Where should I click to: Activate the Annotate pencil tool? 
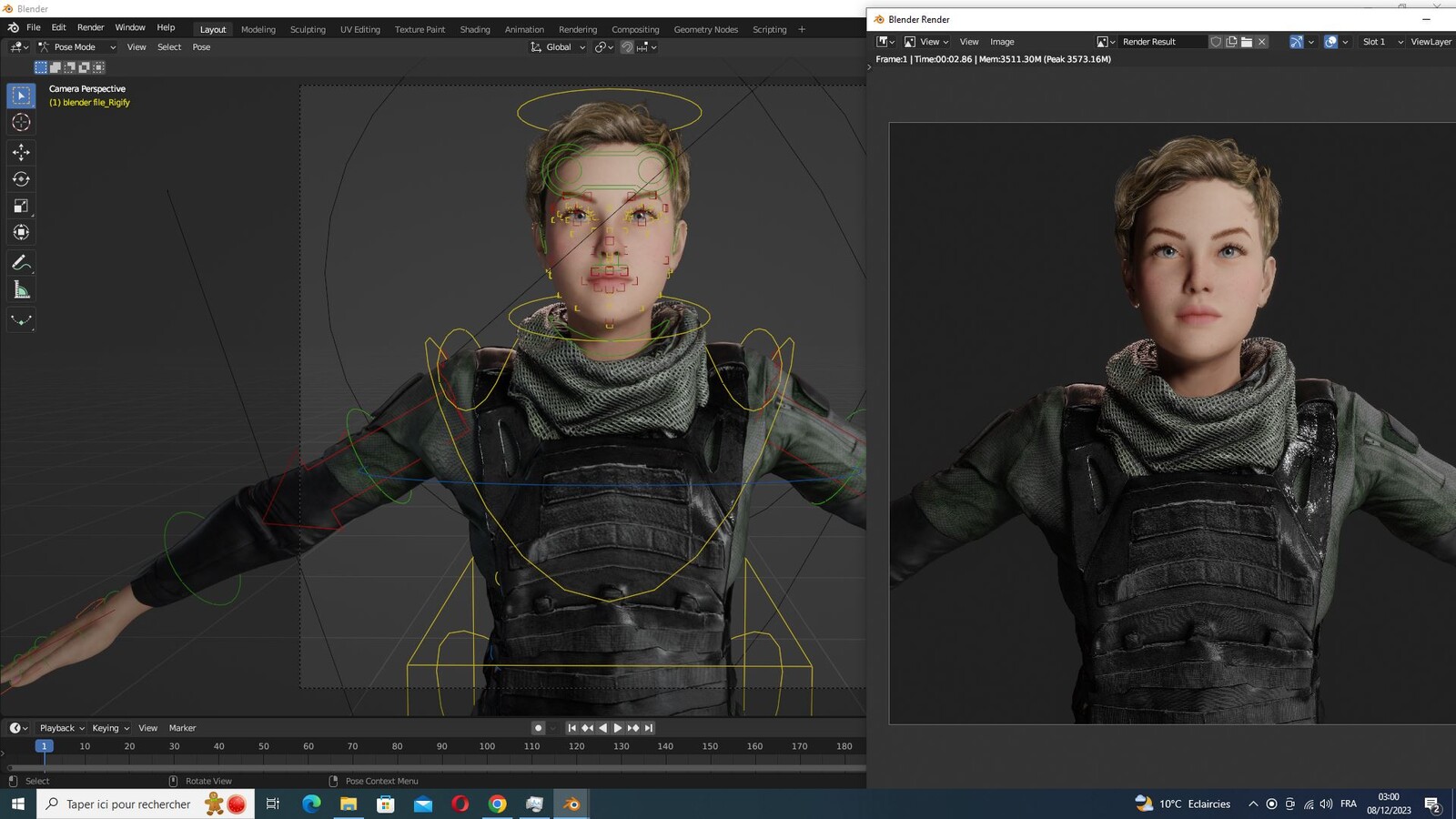point(21,263)
